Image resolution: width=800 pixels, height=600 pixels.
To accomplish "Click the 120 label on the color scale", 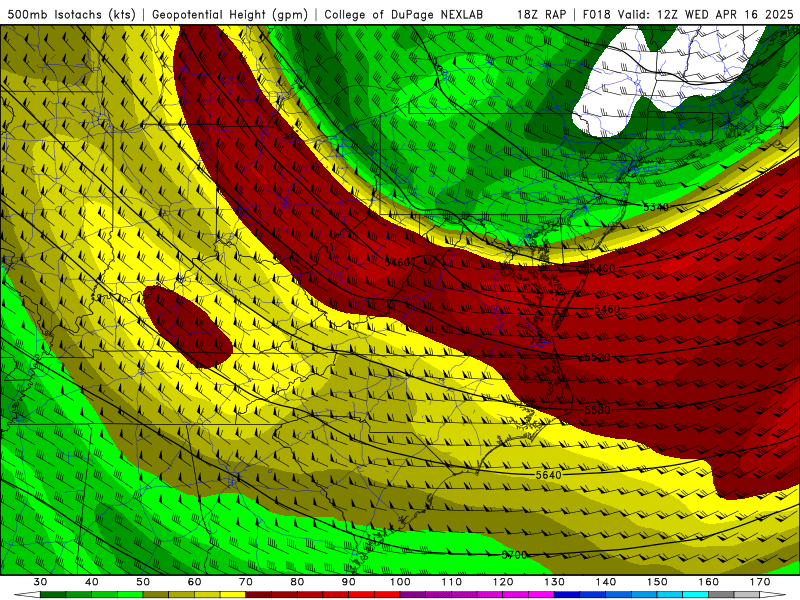I will pos(503,582).
